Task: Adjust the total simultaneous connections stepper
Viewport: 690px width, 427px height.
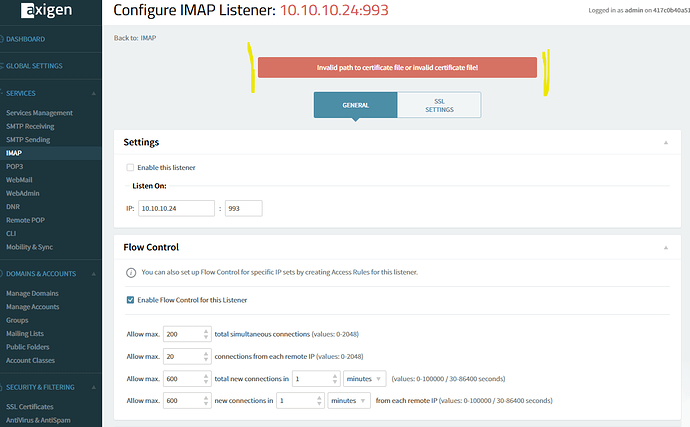Action: (205, 333)
